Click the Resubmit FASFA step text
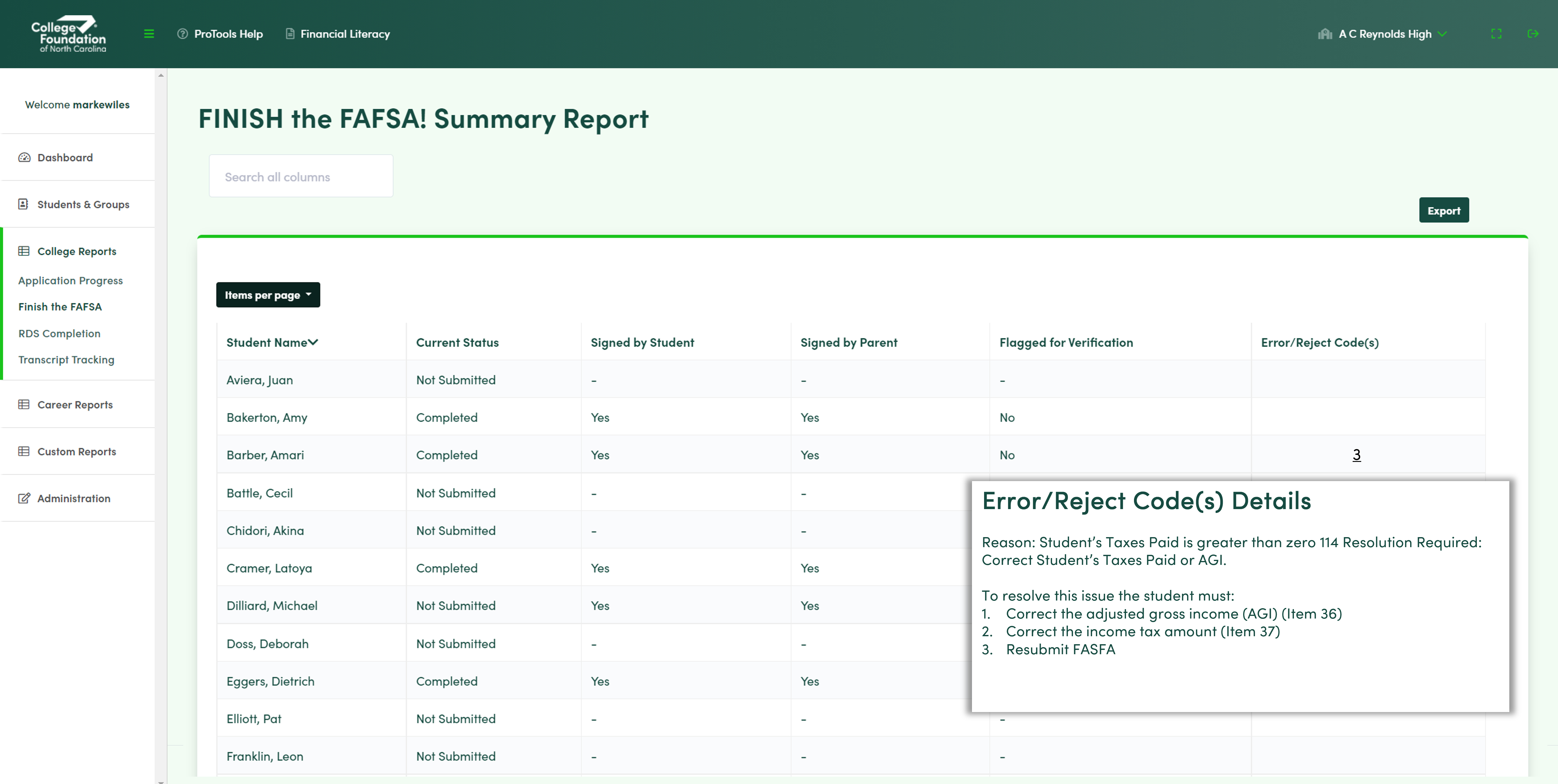 click(x=1060, y=649)
